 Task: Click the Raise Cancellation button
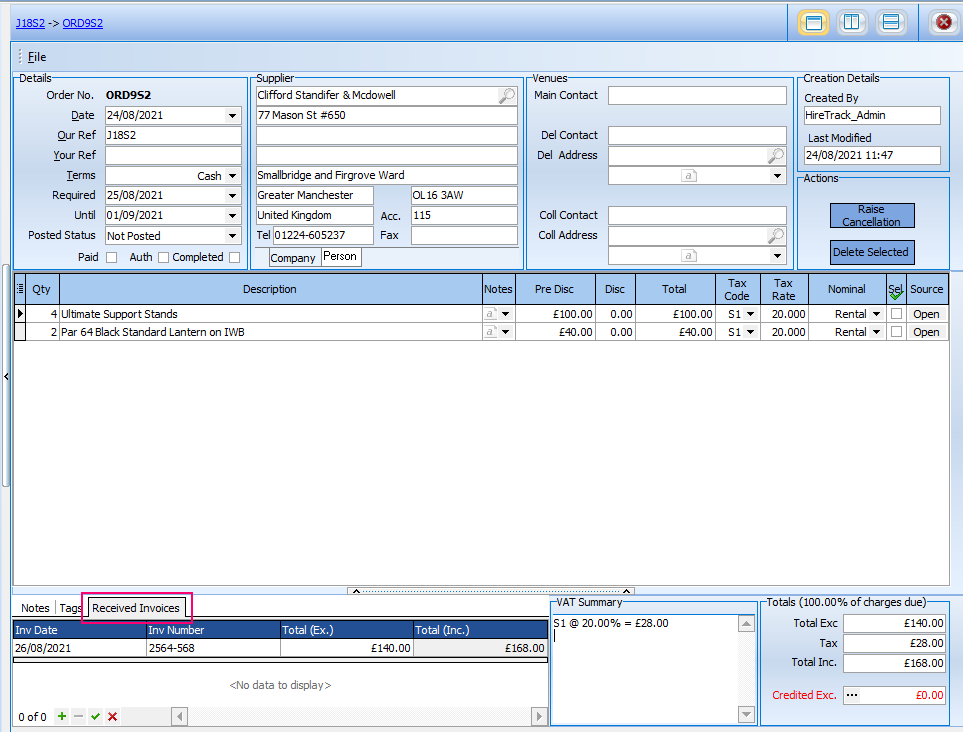point(871,215)
